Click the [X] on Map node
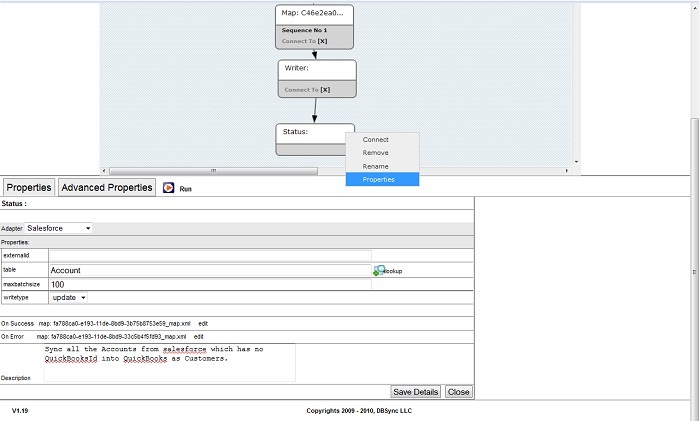This screenshot has height=421, width=700. click(323, 41)
